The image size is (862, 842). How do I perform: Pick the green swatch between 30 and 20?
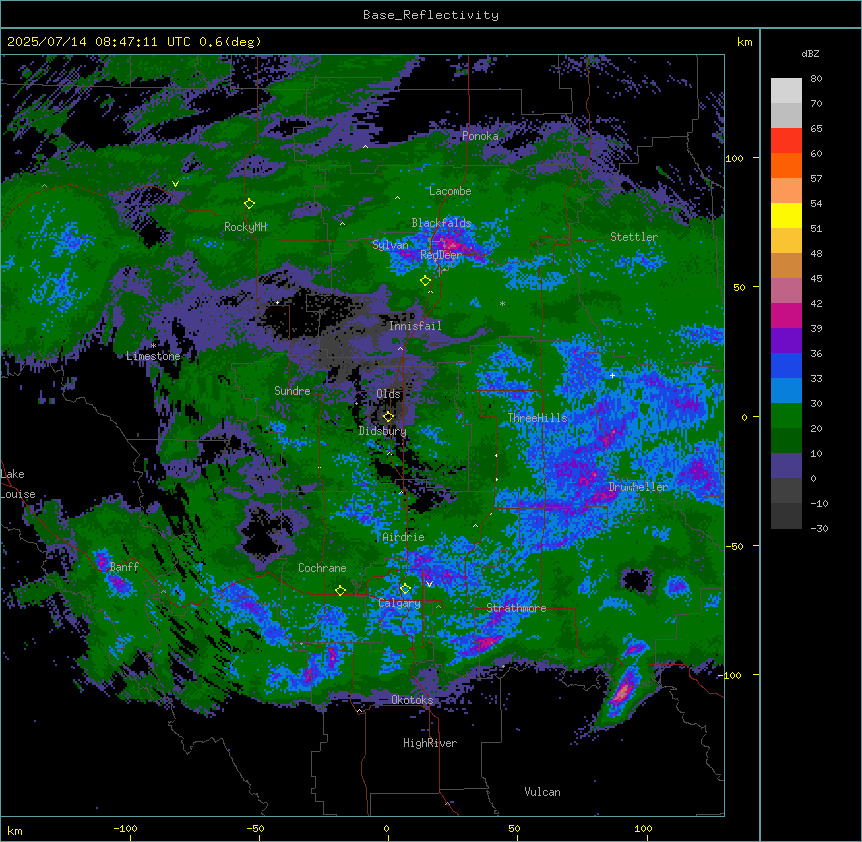(x=786, y=416)
